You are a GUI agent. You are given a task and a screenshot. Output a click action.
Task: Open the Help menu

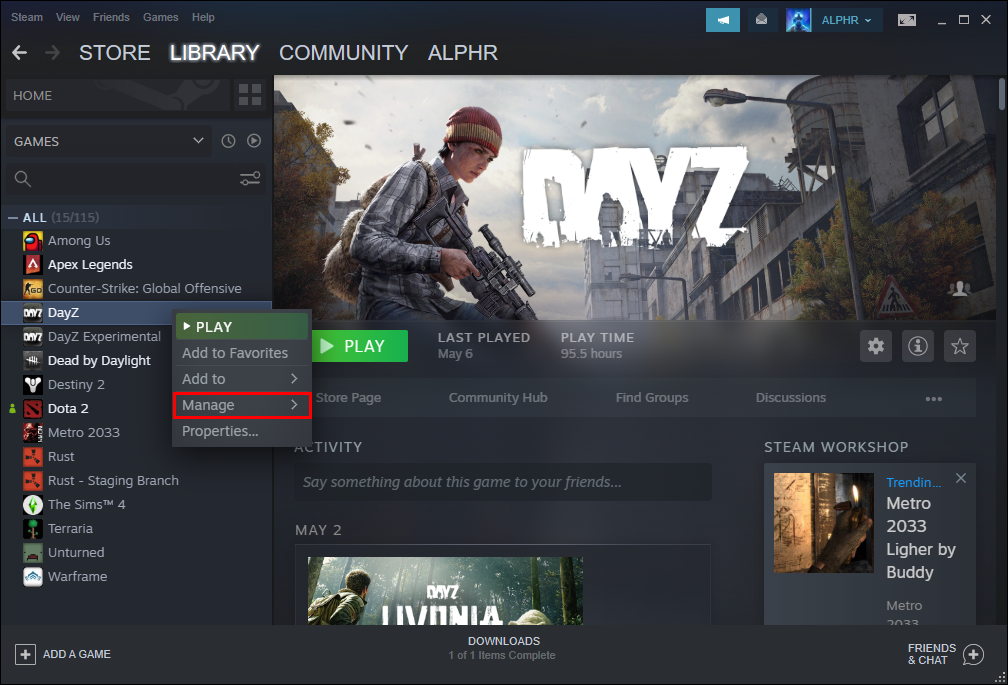pos(203,17)
